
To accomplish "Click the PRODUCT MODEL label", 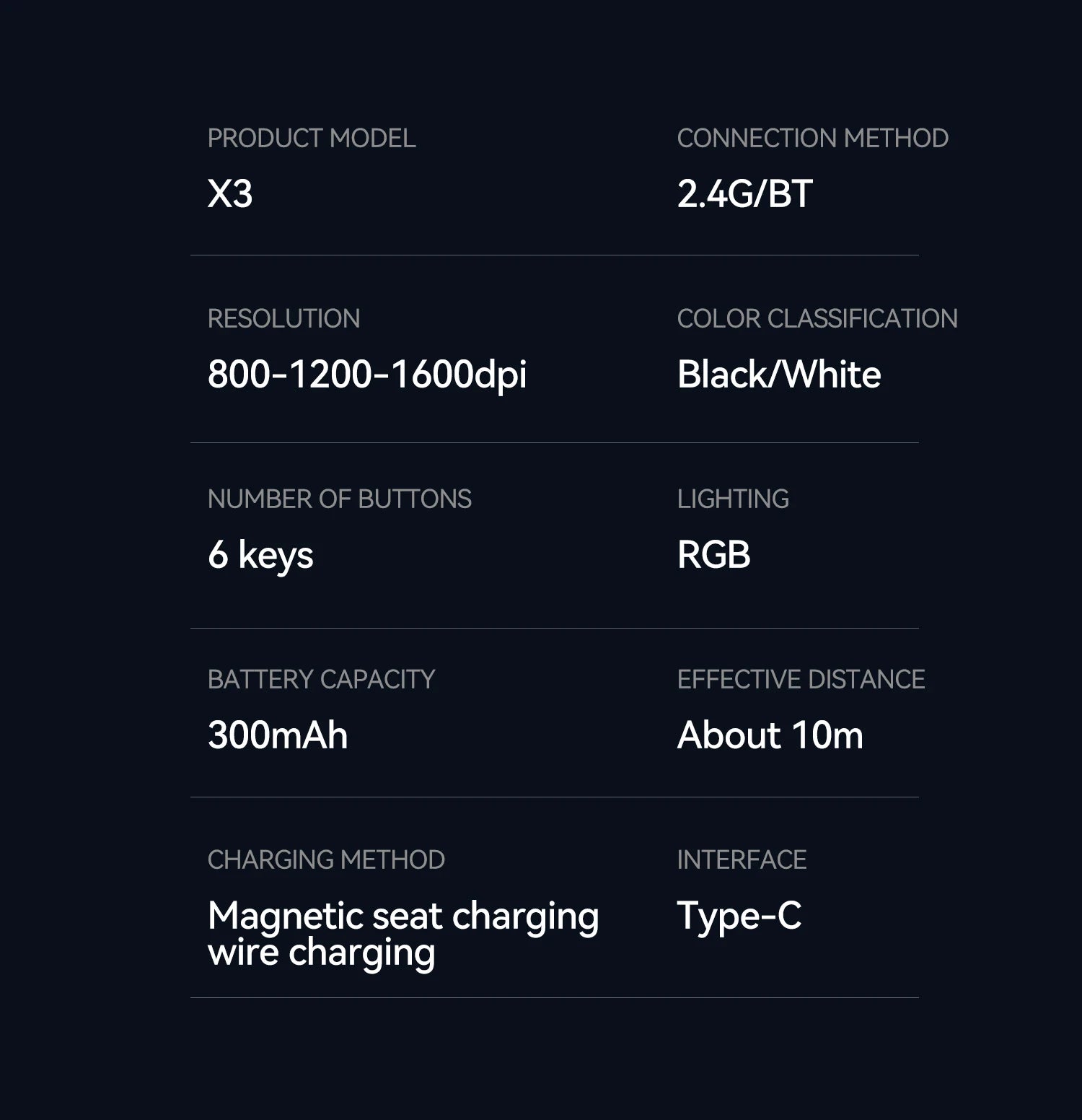I will tap(311, 139).
